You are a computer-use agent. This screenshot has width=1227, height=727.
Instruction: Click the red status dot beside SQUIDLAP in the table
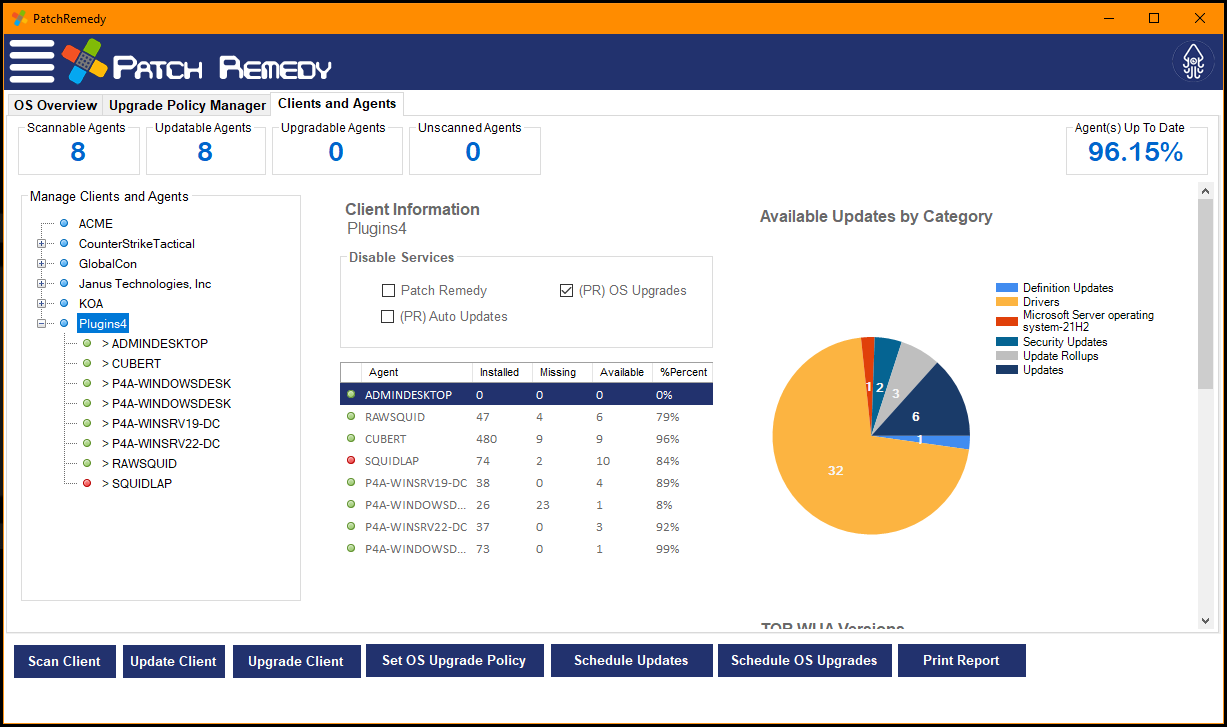350,460
